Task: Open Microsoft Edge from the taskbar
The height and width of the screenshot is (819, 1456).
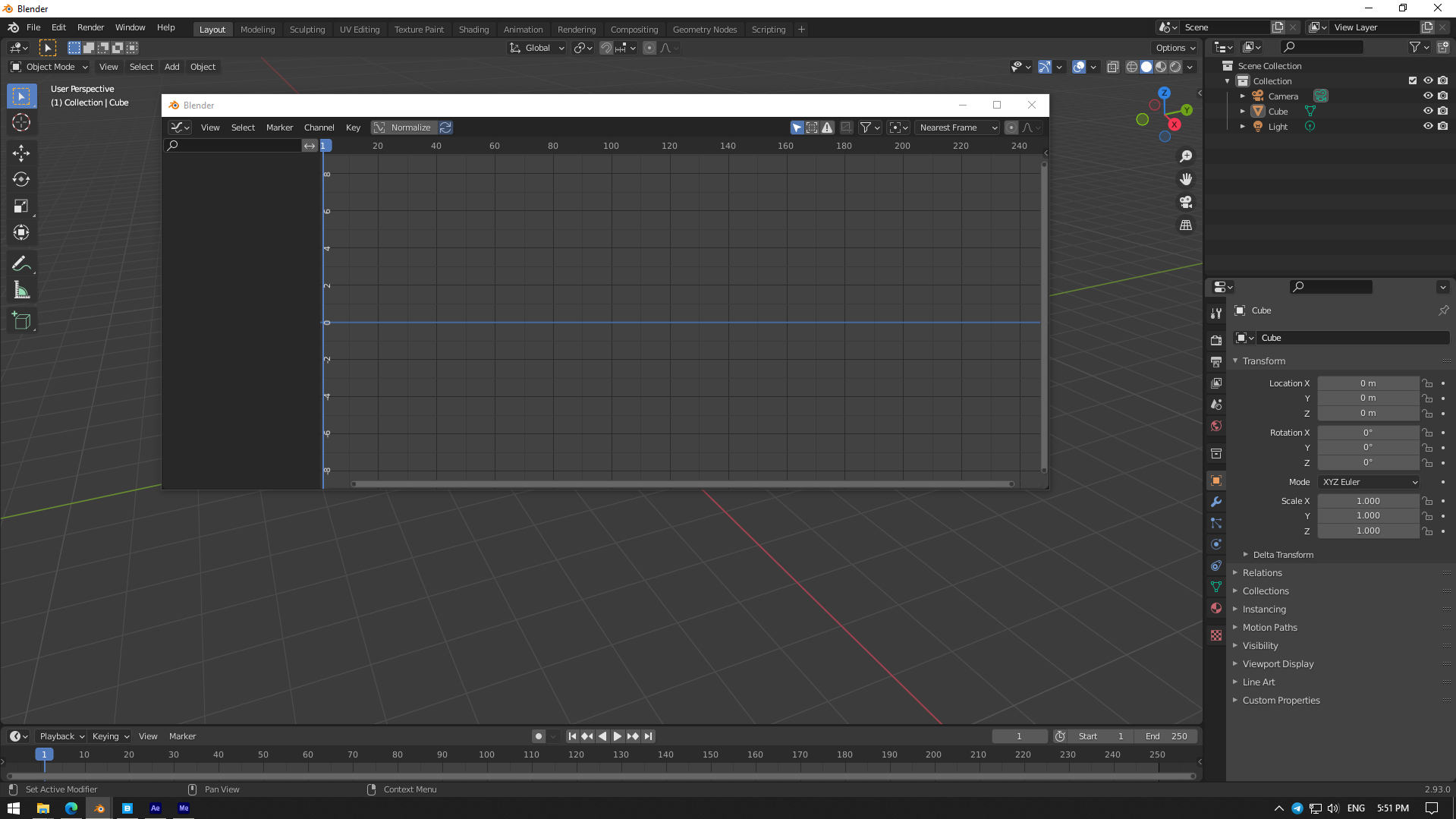Action: click(71, 808)
